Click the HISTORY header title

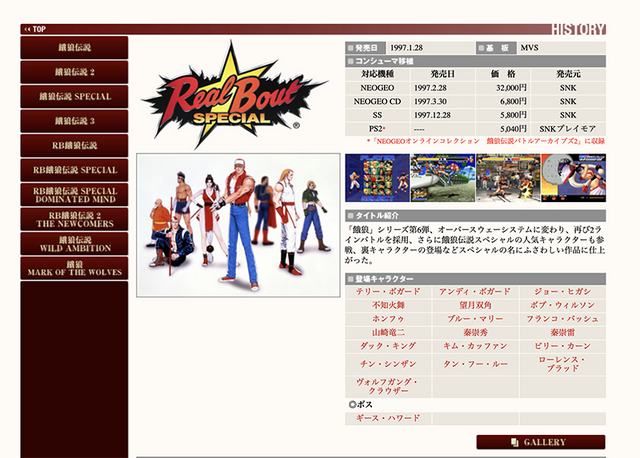tap(579, 29)
